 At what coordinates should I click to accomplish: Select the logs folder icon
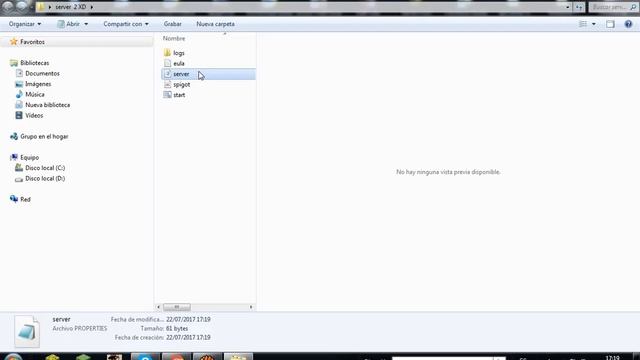(x=167, y=53)
